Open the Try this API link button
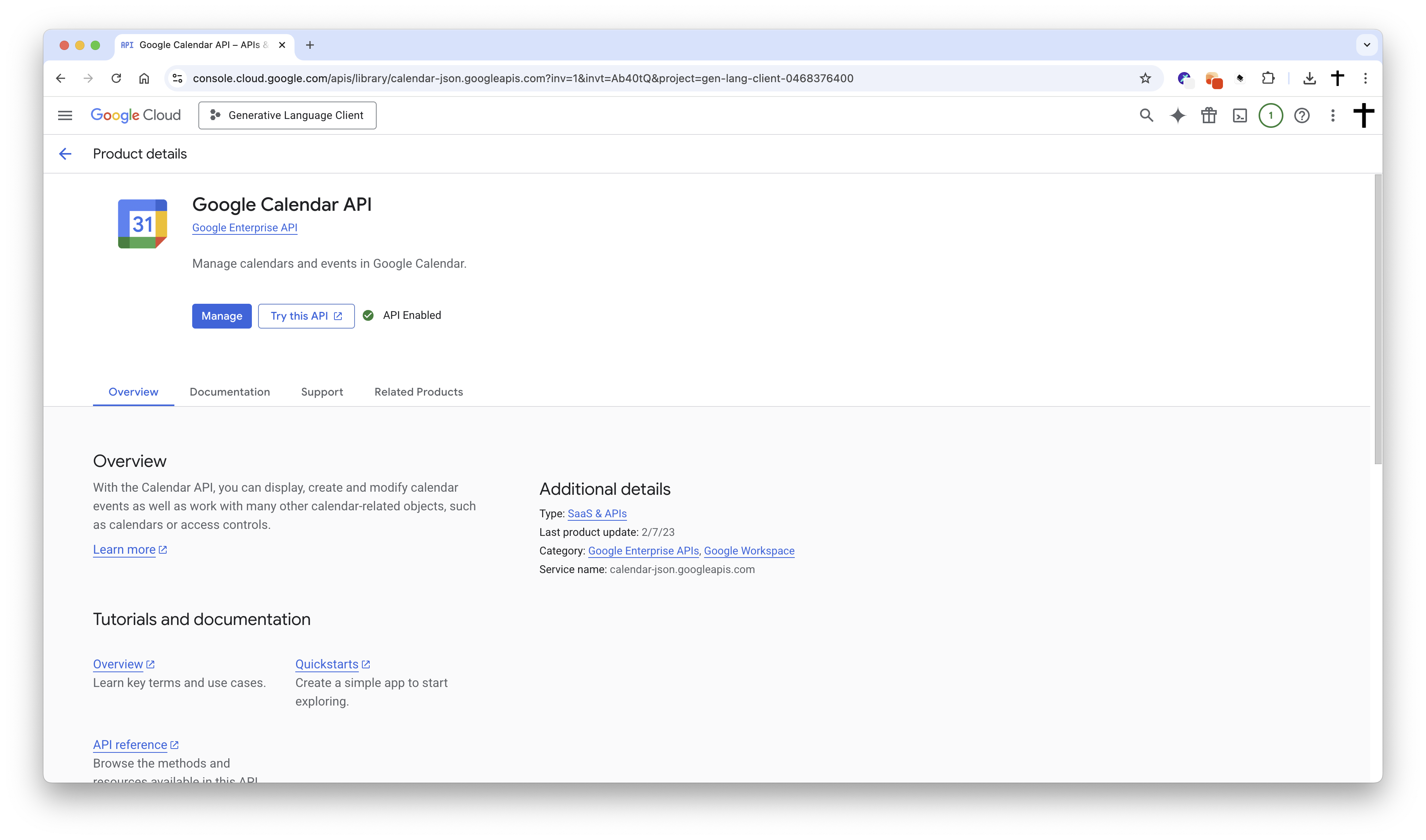The width and height of the screenshot is (1426, 840). point(306,316)
